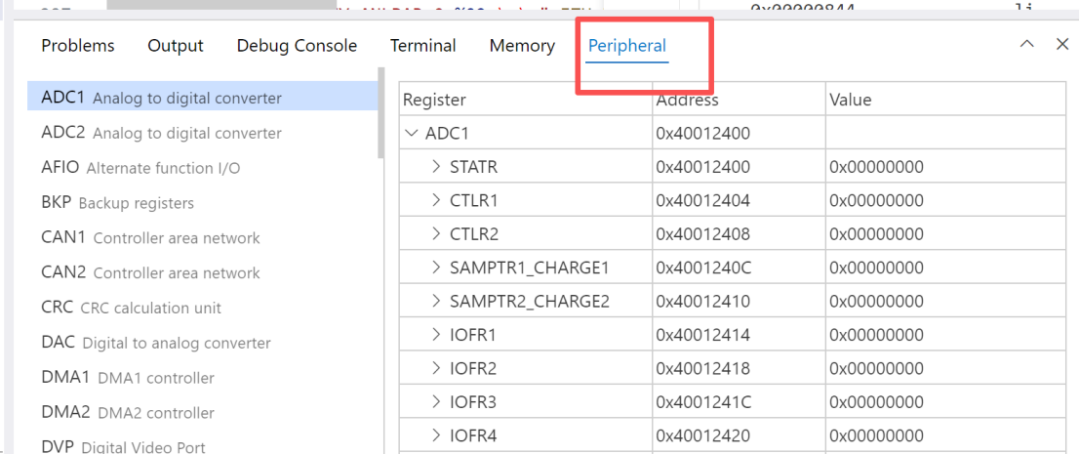Image resolution: width=1080 pixels, height=454 pixels.
Task: Click the peripheral list vertical scrollbar
Action: [x=381, y=113]
